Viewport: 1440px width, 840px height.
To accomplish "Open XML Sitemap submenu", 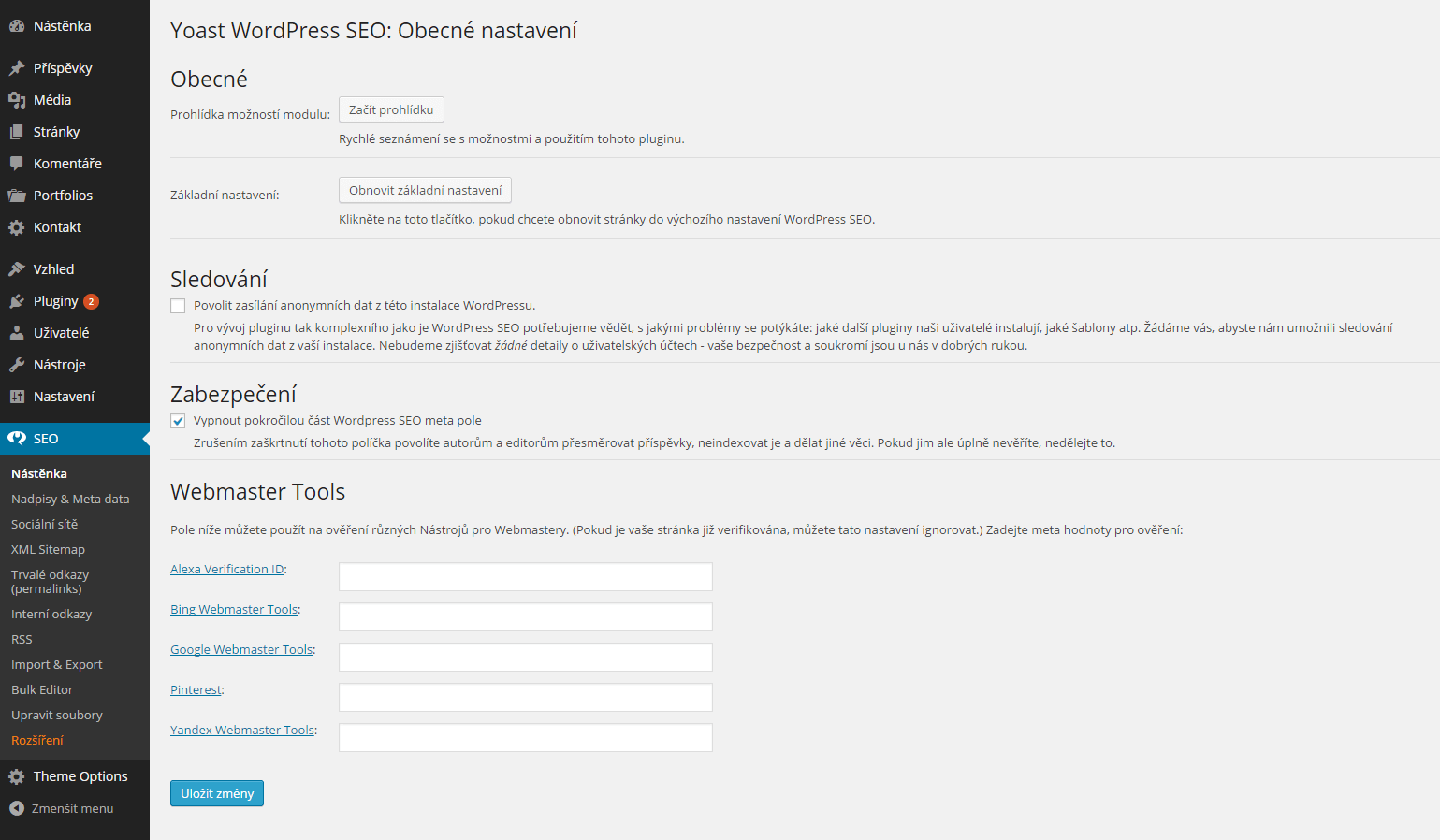I will coord(48,550).
